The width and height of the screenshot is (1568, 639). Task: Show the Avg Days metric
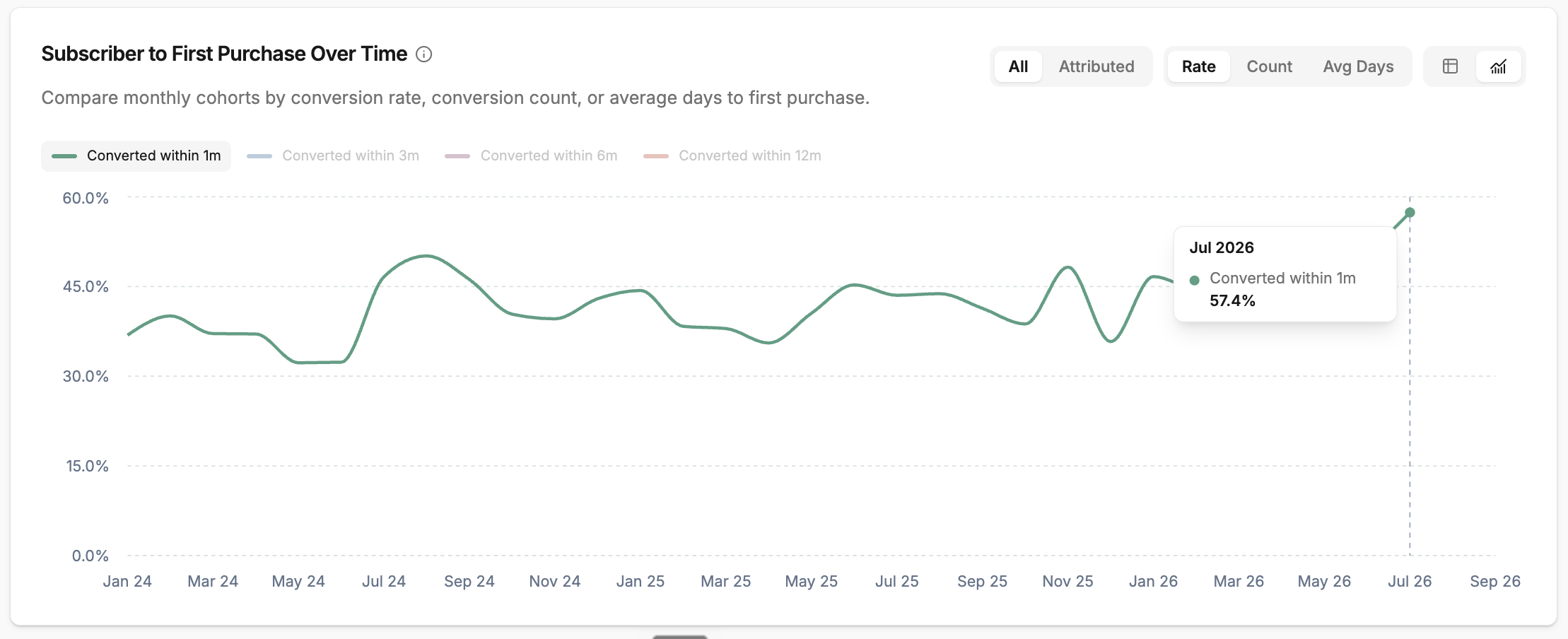(x=1358, y=66)
